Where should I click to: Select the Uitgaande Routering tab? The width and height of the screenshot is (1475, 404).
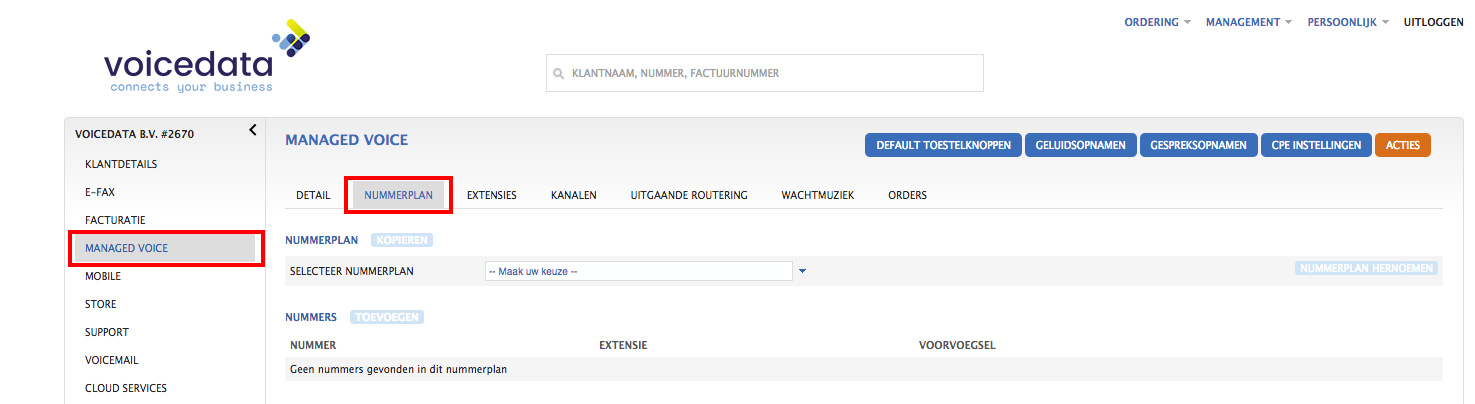689,195
